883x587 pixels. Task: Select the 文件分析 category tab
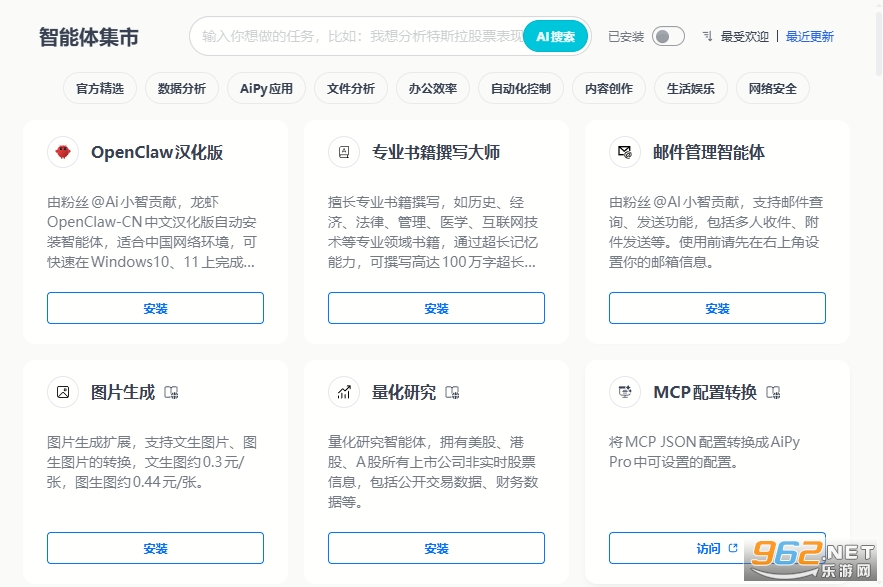[351, 88]
